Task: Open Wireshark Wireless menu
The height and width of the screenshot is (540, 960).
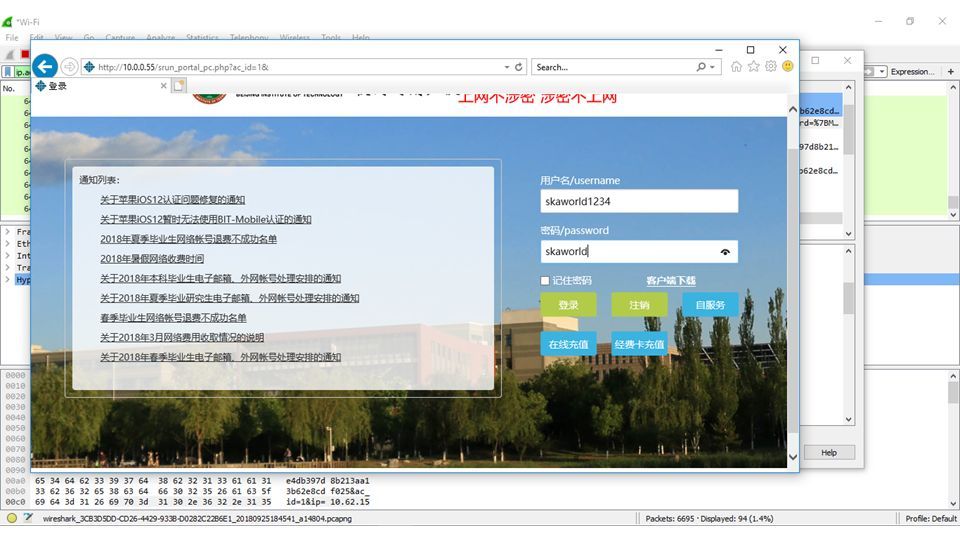Action: click(294, 37)
